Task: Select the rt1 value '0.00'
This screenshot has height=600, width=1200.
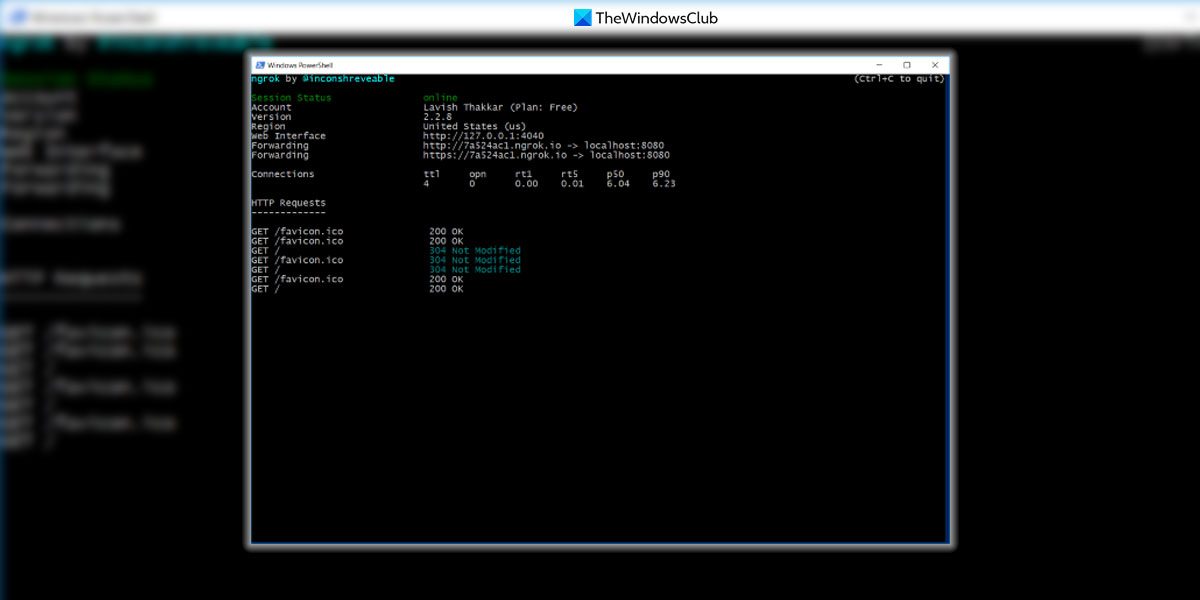Action: (527, 184)
